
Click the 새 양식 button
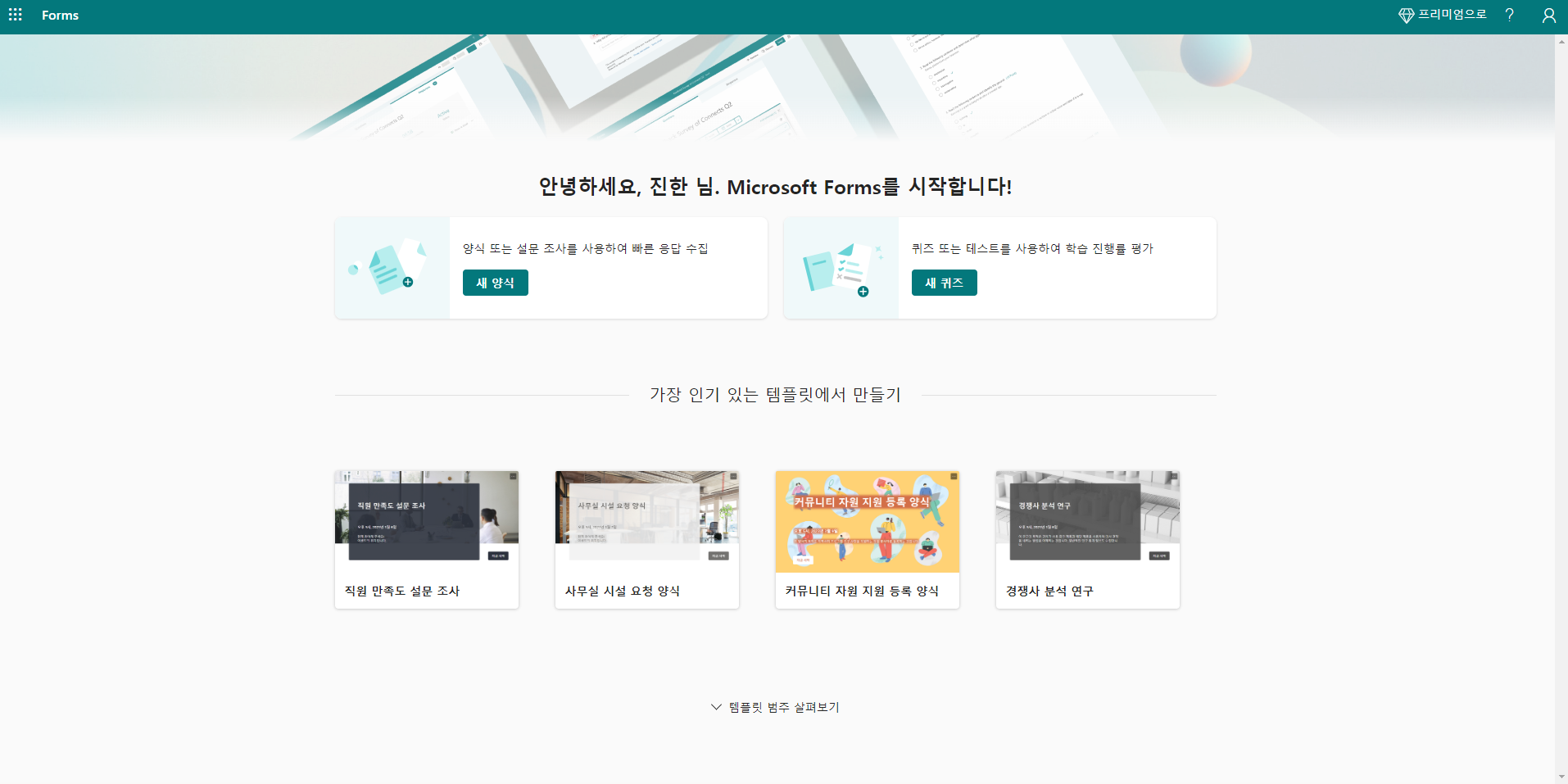[495, 283]
